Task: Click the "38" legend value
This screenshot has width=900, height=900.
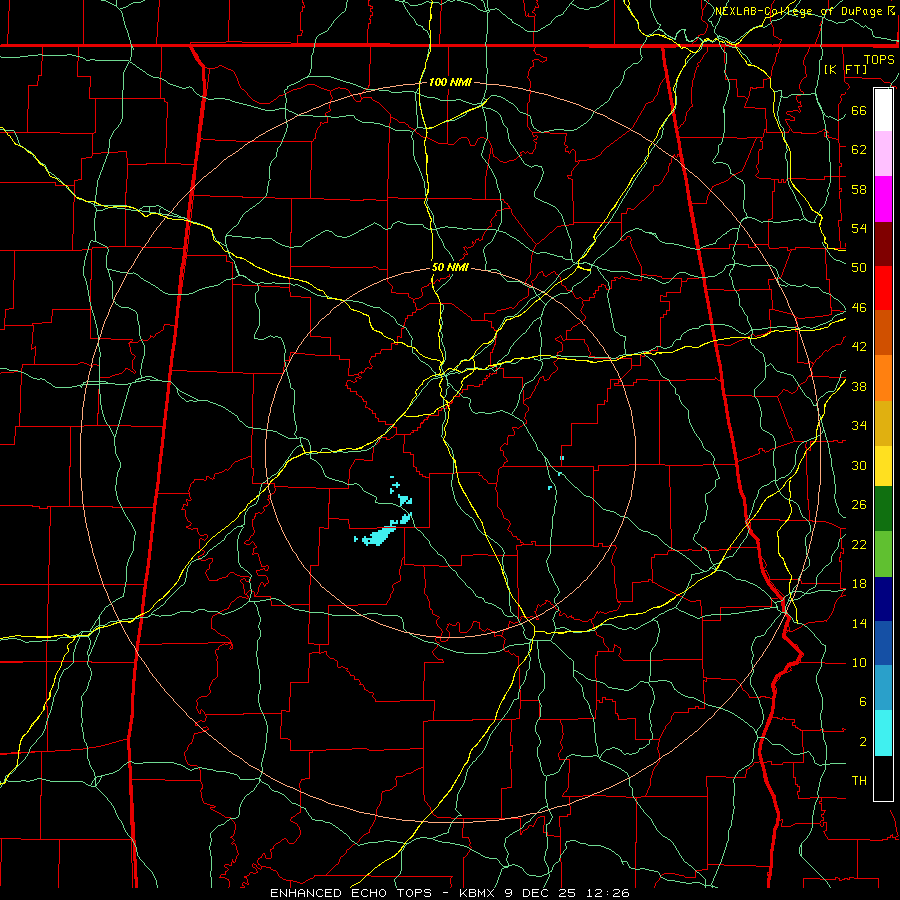Action: point(859,387)
